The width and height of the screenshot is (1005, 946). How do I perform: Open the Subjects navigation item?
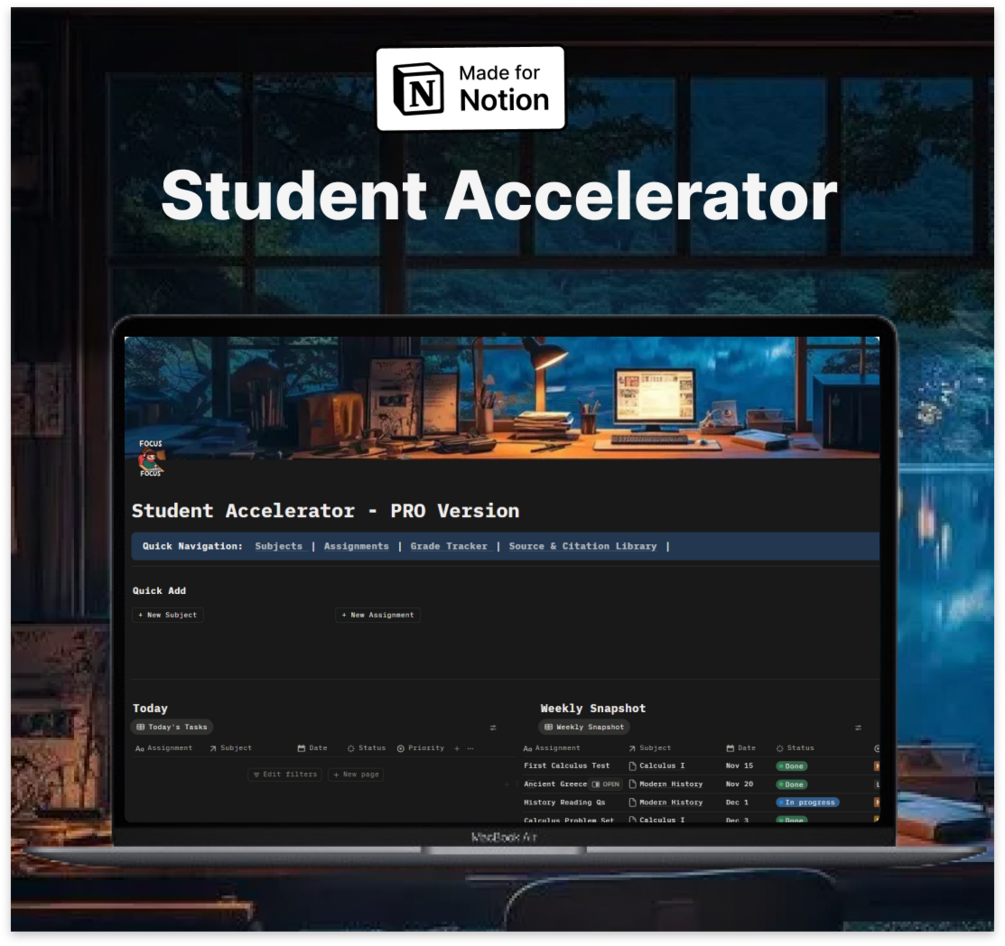(x=278, y=546)
